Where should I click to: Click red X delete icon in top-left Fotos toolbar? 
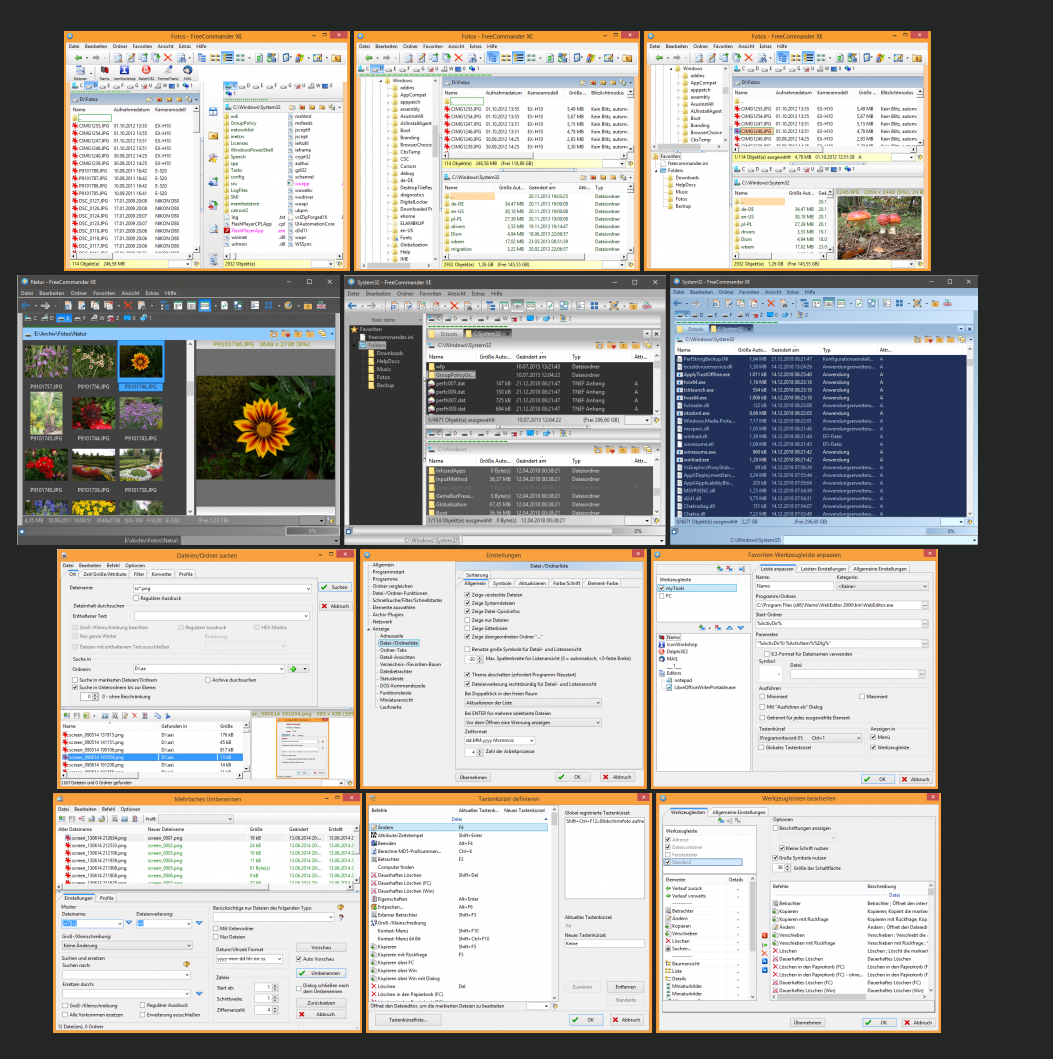tap(168, 58)
